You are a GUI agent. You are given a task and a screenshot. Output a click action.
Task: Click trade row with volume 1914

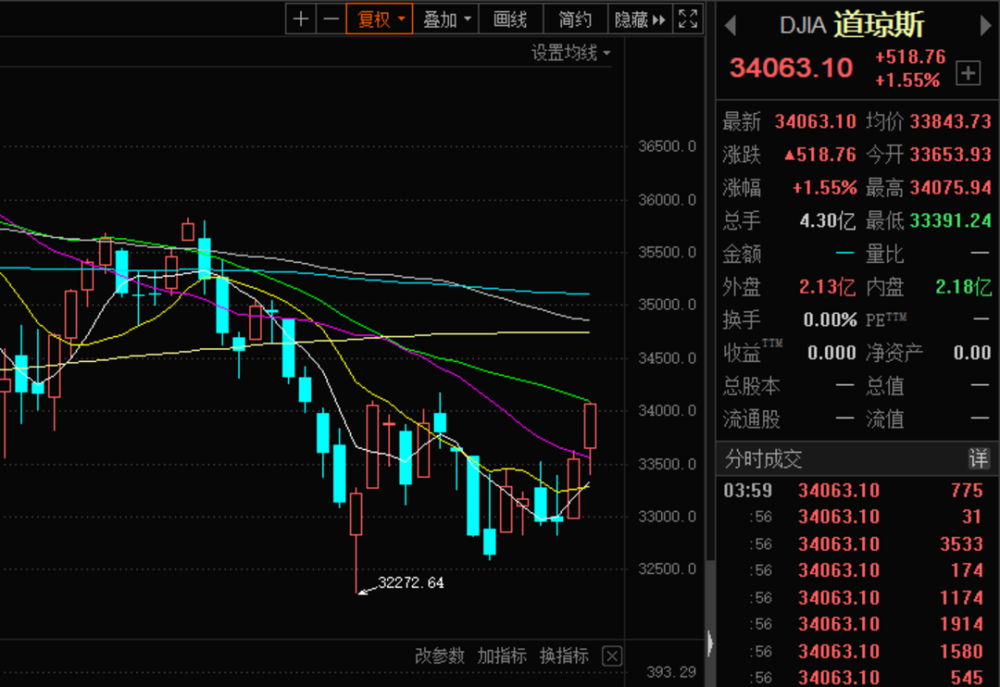pos(857,624)
